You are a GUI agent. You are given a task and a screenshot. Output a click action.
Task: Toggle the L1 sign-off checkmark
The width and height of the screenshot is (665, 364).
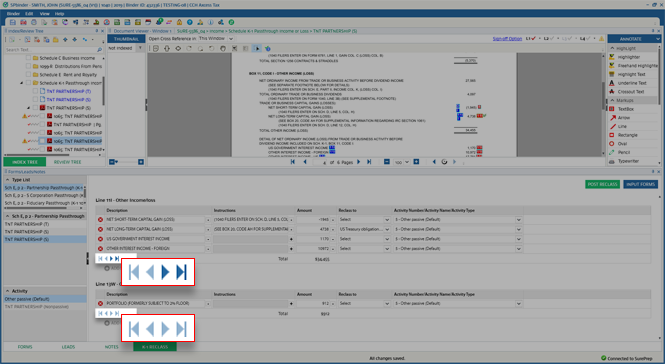click(x=533, y=39)
